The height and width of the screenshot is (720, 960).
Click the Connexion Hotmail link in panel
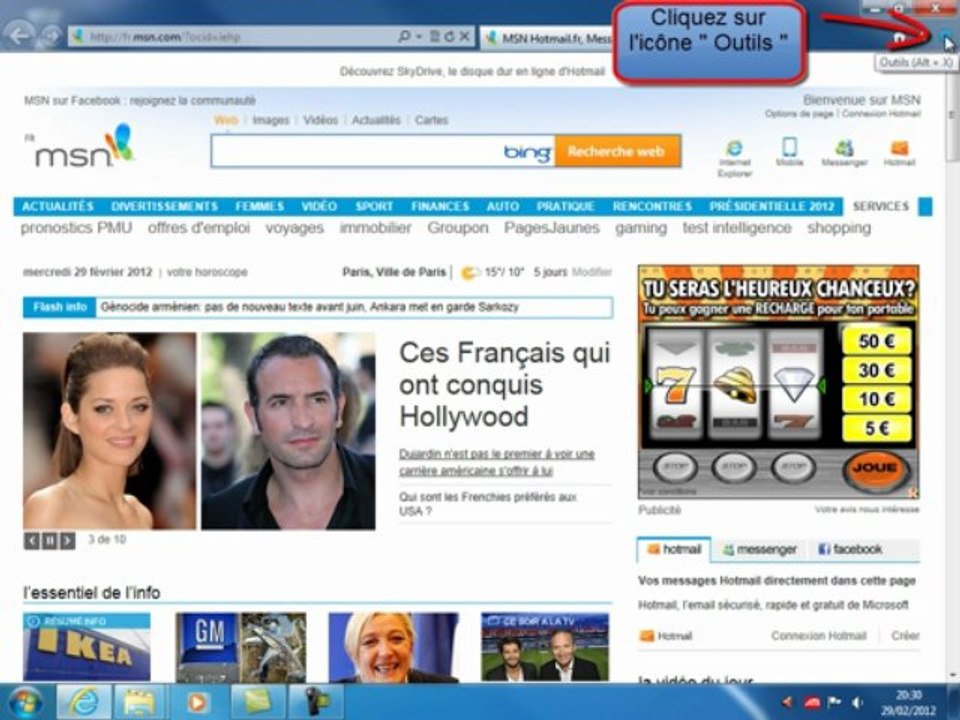819,636
